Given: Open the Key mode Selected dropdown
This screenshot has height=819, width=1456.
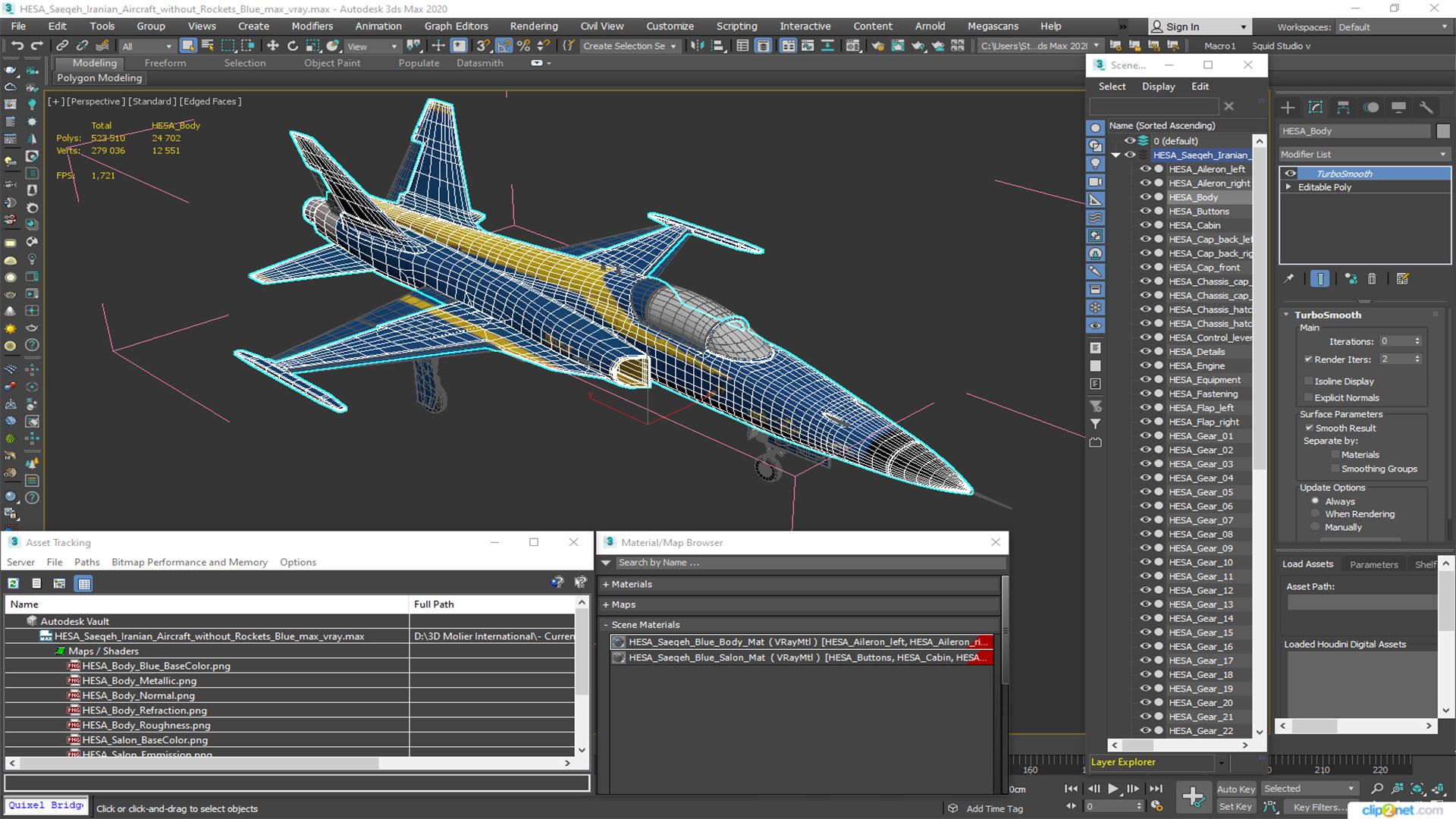Looking at the screenshot, I should pos(1309,789).
